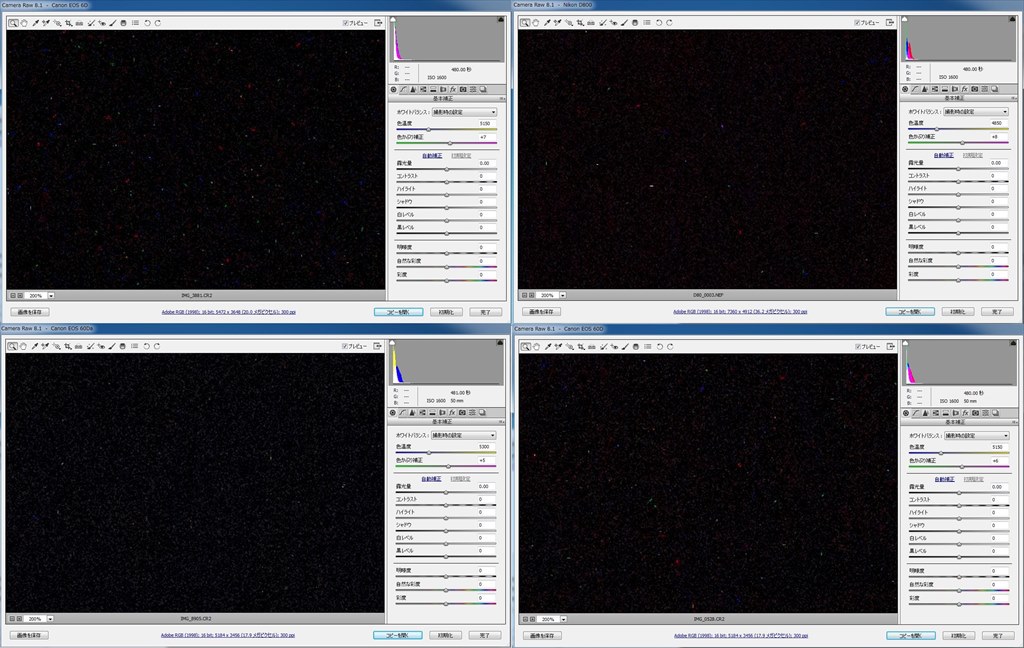Open the Effects (fx) panel in the Nikon D800 window
Viewport: 1024px width, 648px height.
coord(964,89)
